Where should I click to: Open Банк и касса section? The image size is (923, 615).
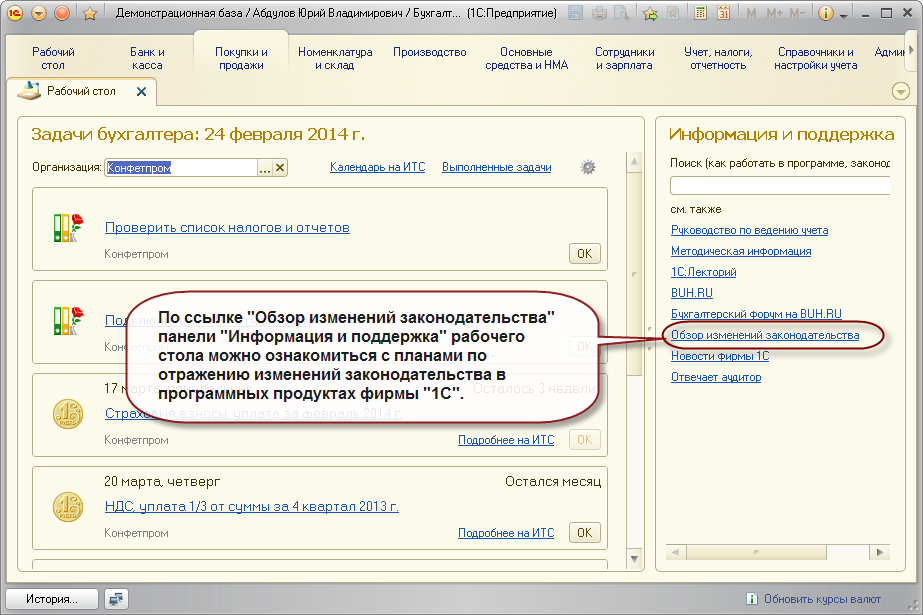pyautogui.click(x=147, y=59)
